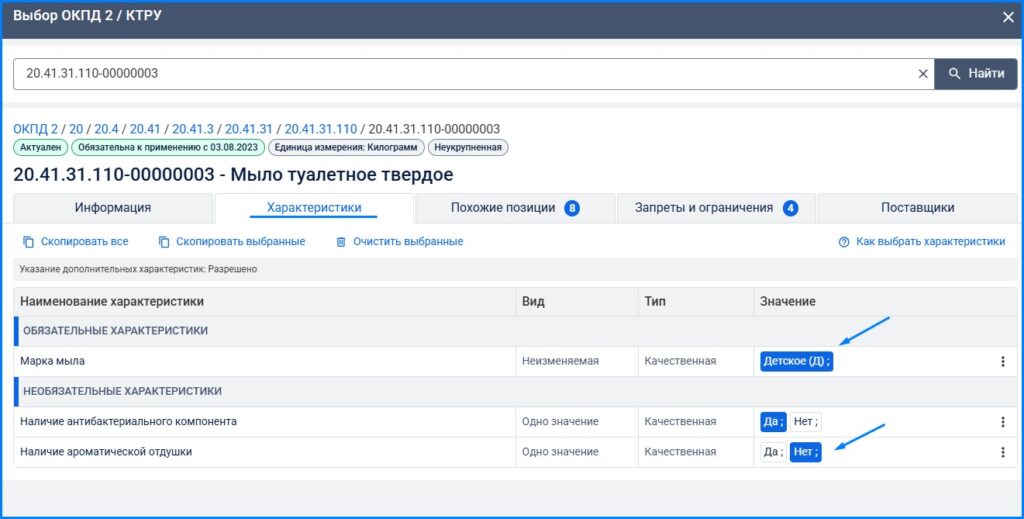Go to breadcrumb level 20
This screenshot has height=519, width=1024.
76,129
